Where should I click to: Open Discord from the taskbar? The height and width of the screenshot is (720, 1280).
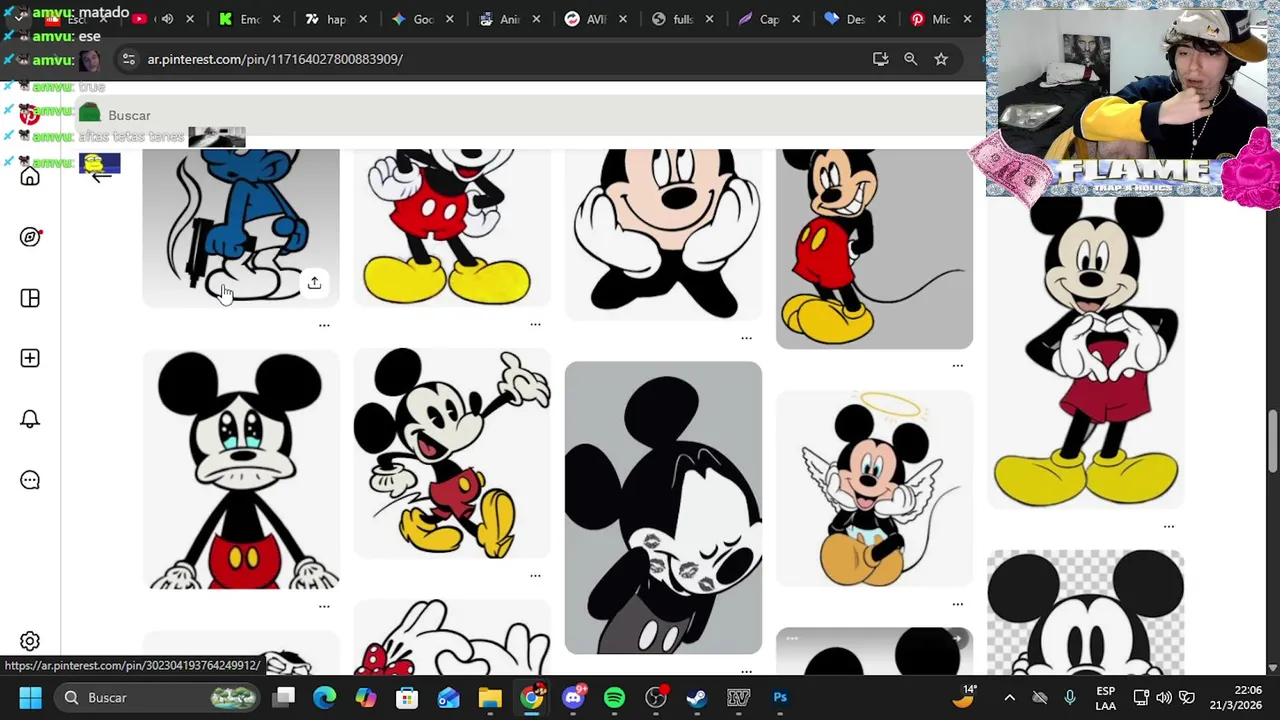pyautogui.click(x=573, y=697)
